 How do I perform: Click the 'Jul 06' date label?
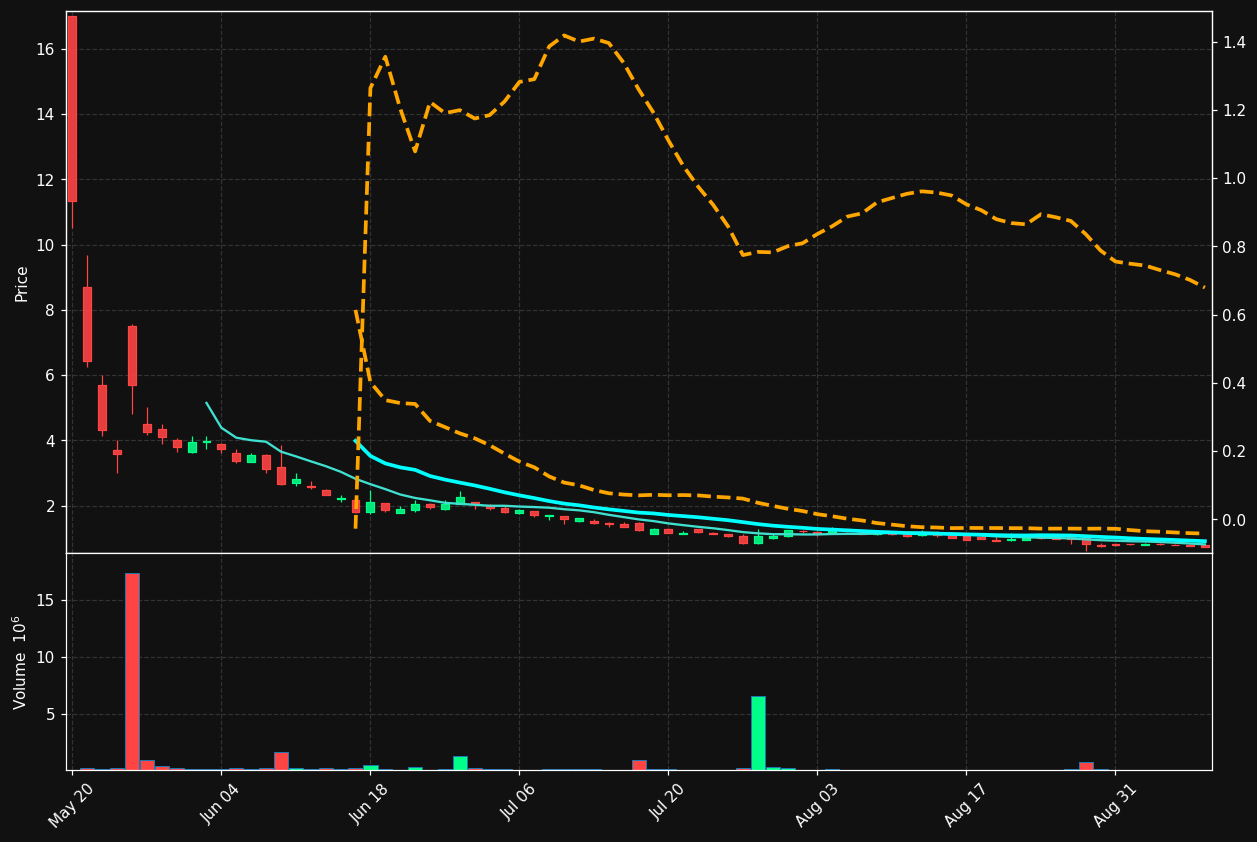519,805
